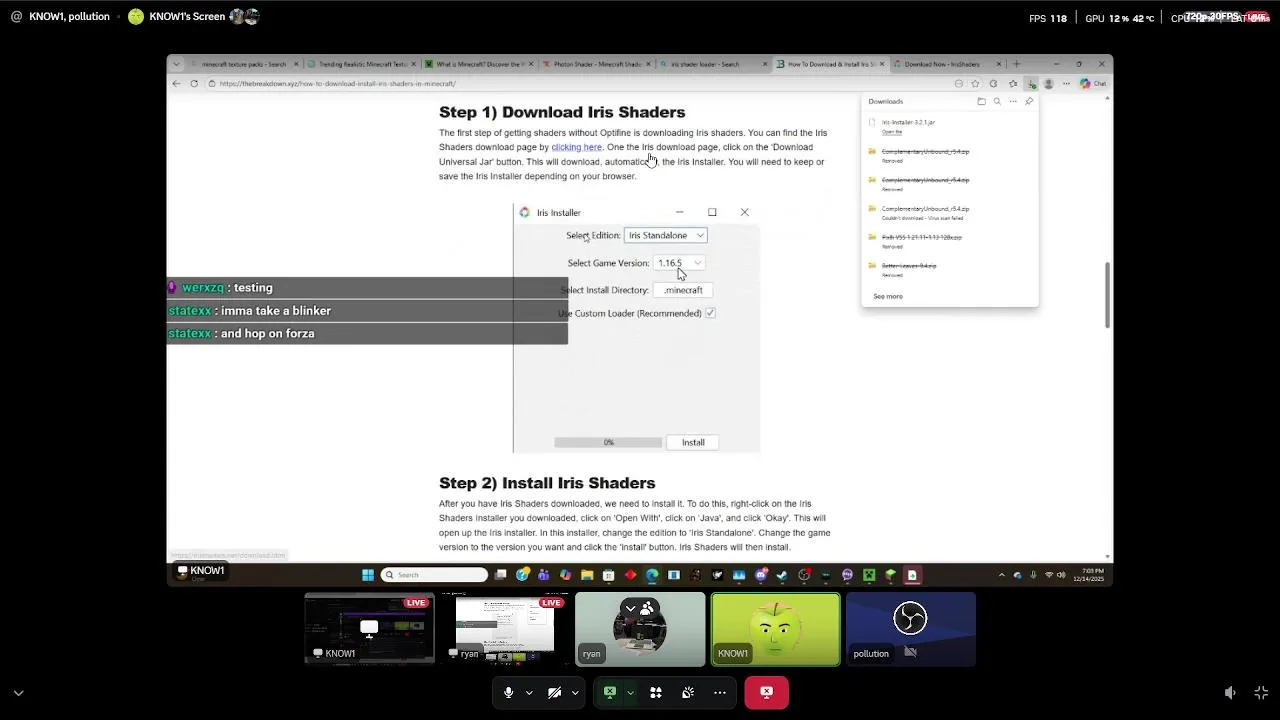Toggle green screen share button
Screen dimensions: 1280x720
tap(609, 692)
